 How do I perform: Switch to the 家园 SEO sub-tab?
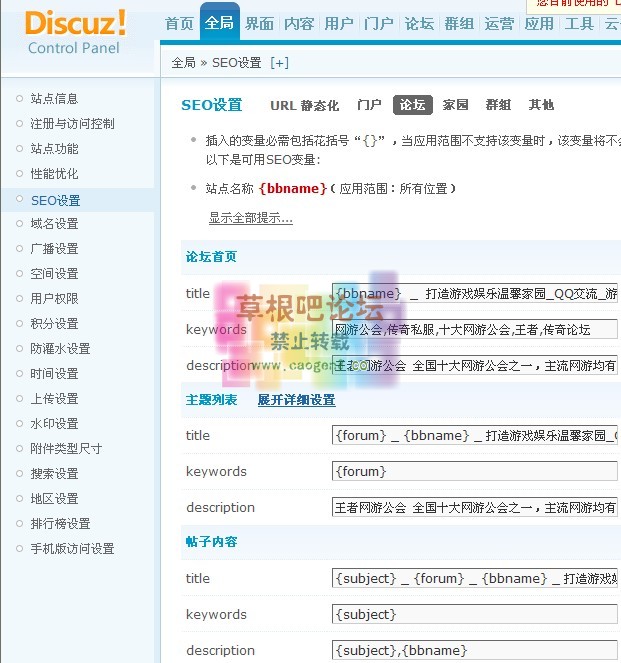pyautogui.click(x=455, y=105)
